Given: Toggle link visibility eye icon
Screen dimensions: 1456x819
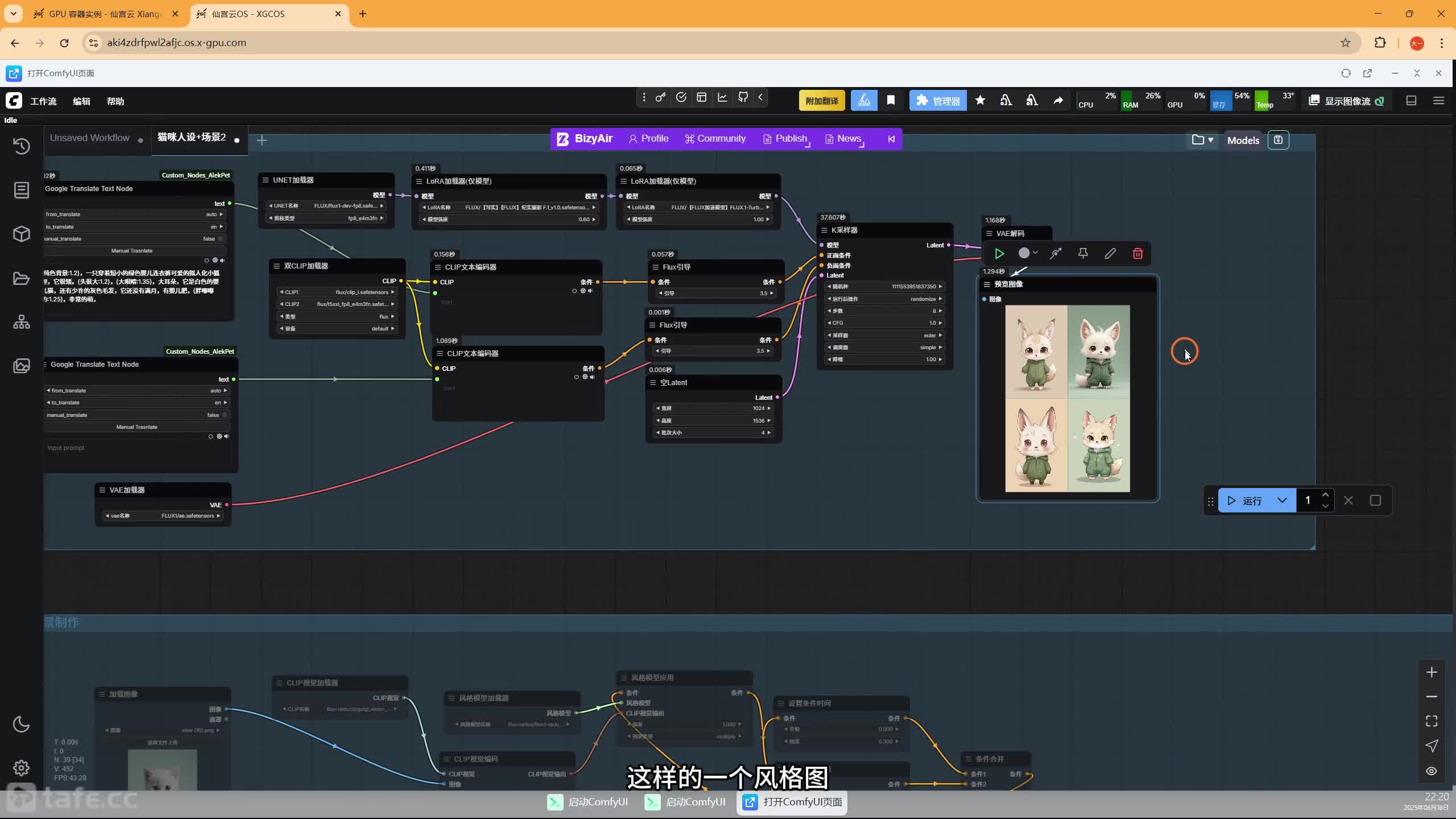Looking at the screenshot, I should click(x=1432, y=771).
